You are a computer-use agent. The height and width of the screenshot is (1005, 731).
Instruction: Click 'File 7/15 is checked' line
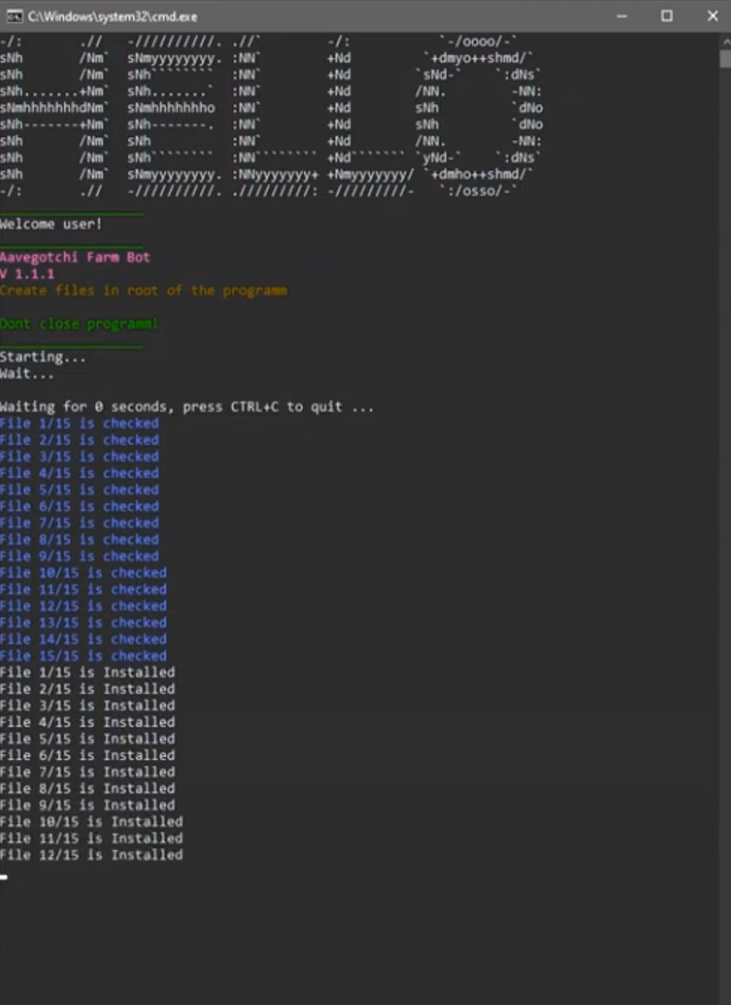pyautogui.click(x=79, y=524)
